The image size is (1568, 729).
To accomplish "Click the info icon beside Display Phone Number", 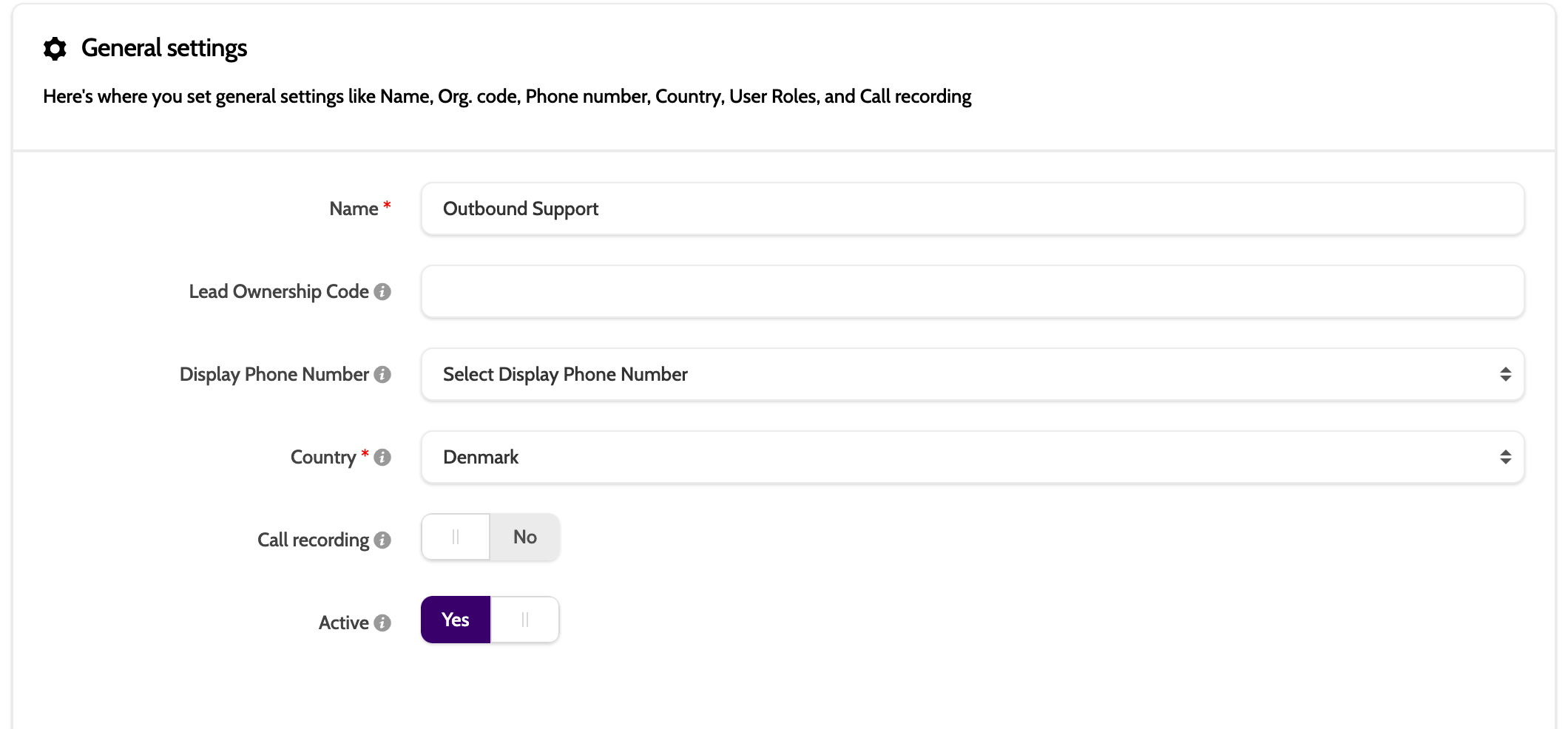I will point(382,375).
